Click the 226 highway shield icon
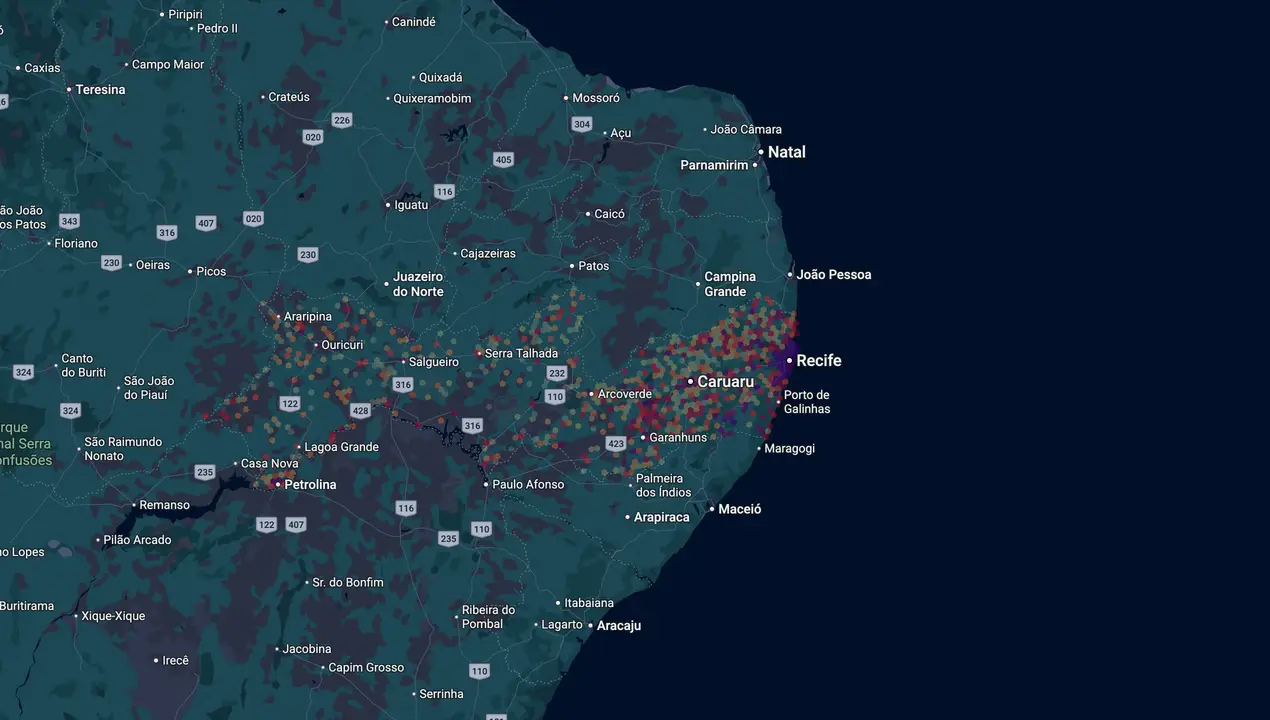The height and width of the screenshot is (720, 1270). pyautogui.click(x=342, y=120)
